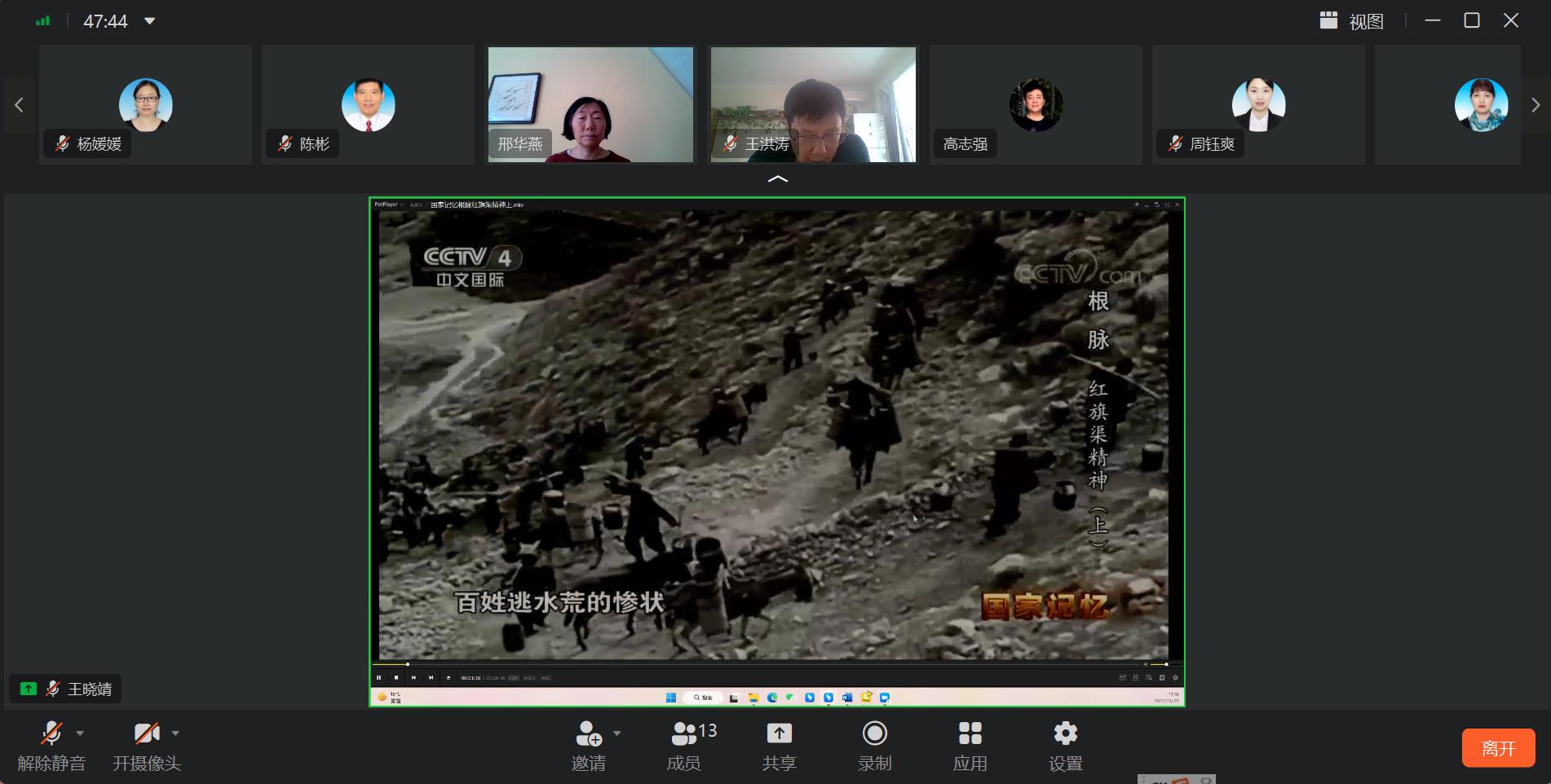Image resolution: width=1551 pixels, height=784 pixels.
Task: Open the 成员 members list
Action: tap(692, 747)
